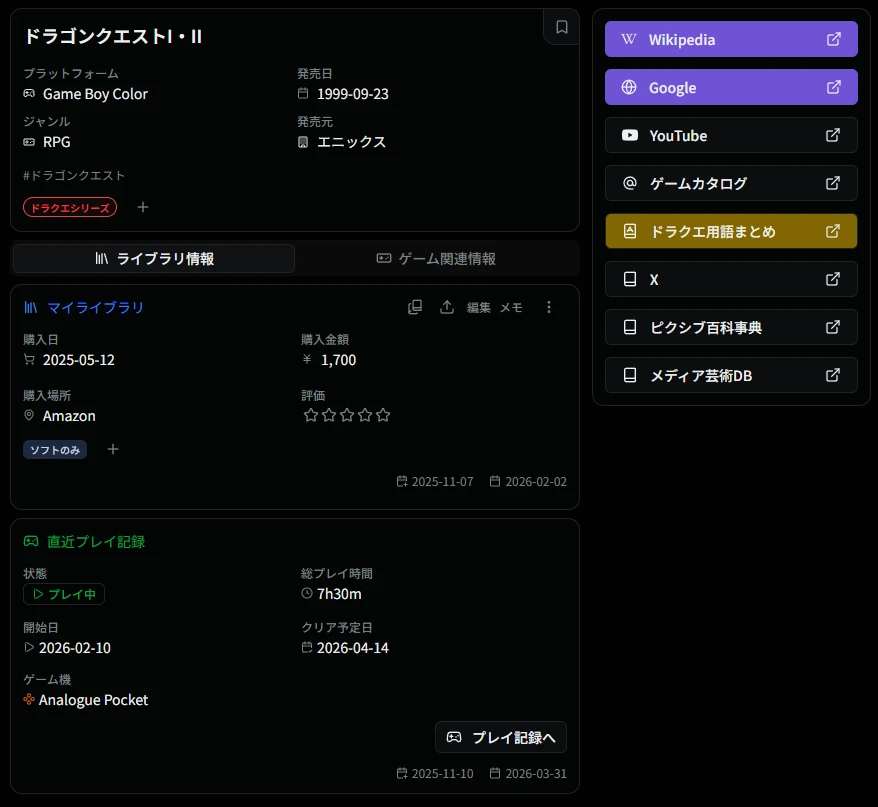Image resolution: width=878 pixels, height=807 pixels.
Task: Set the rating to five stars
Action: 383,415
